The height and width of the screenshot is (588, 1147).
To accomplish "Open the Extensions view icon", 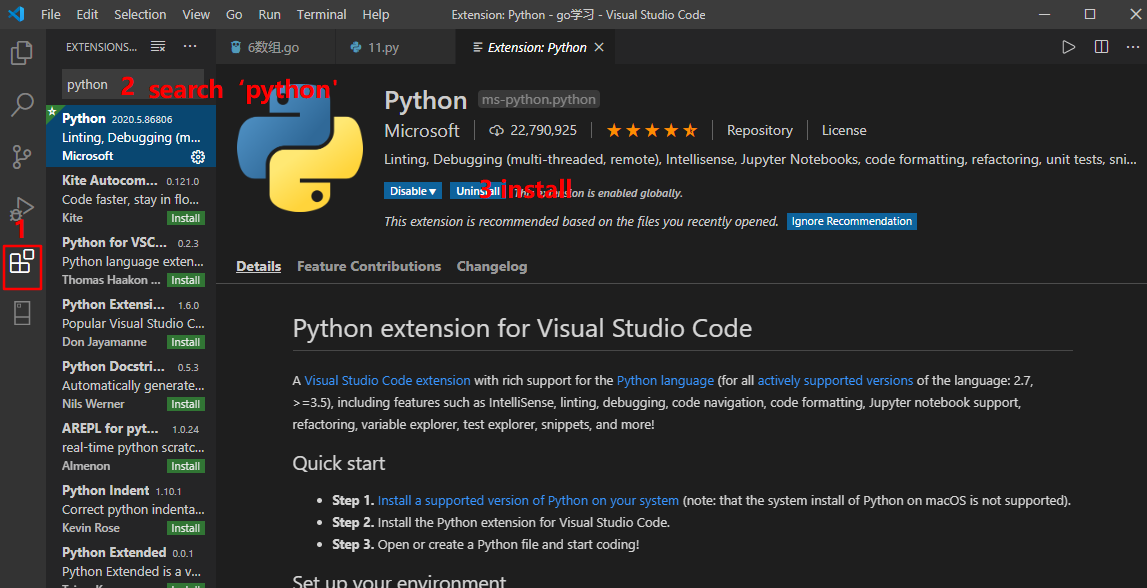I will coord(22,264).
